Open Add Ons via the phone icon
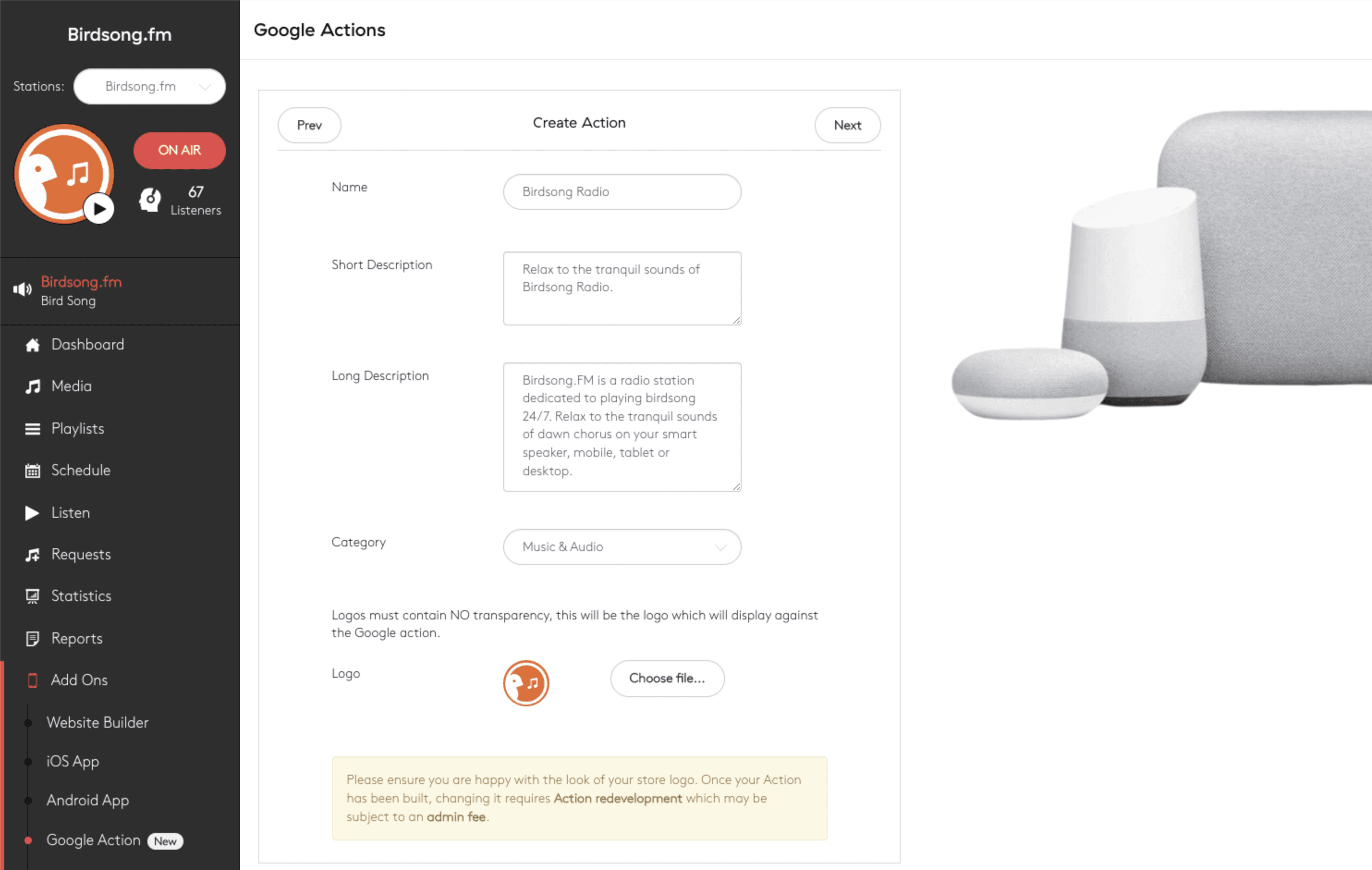The height and width of the screenshot is (870, 1372). point(32,680)
